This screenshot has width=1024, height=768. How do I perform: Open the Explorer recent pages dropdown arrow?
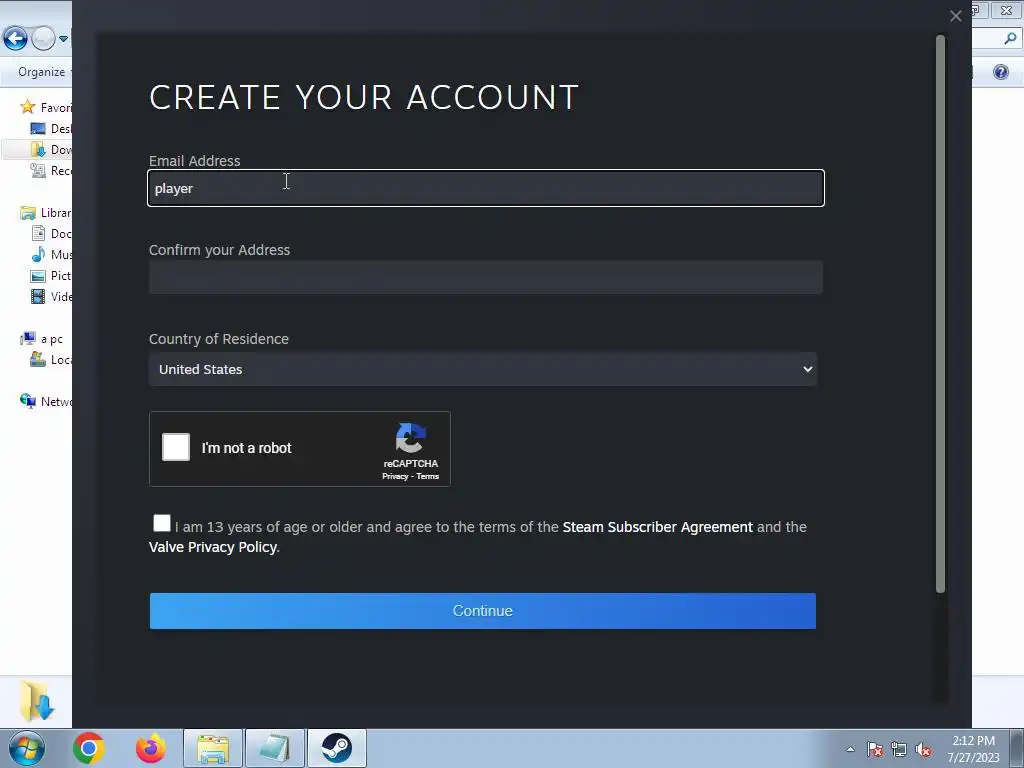pos(63,39)
